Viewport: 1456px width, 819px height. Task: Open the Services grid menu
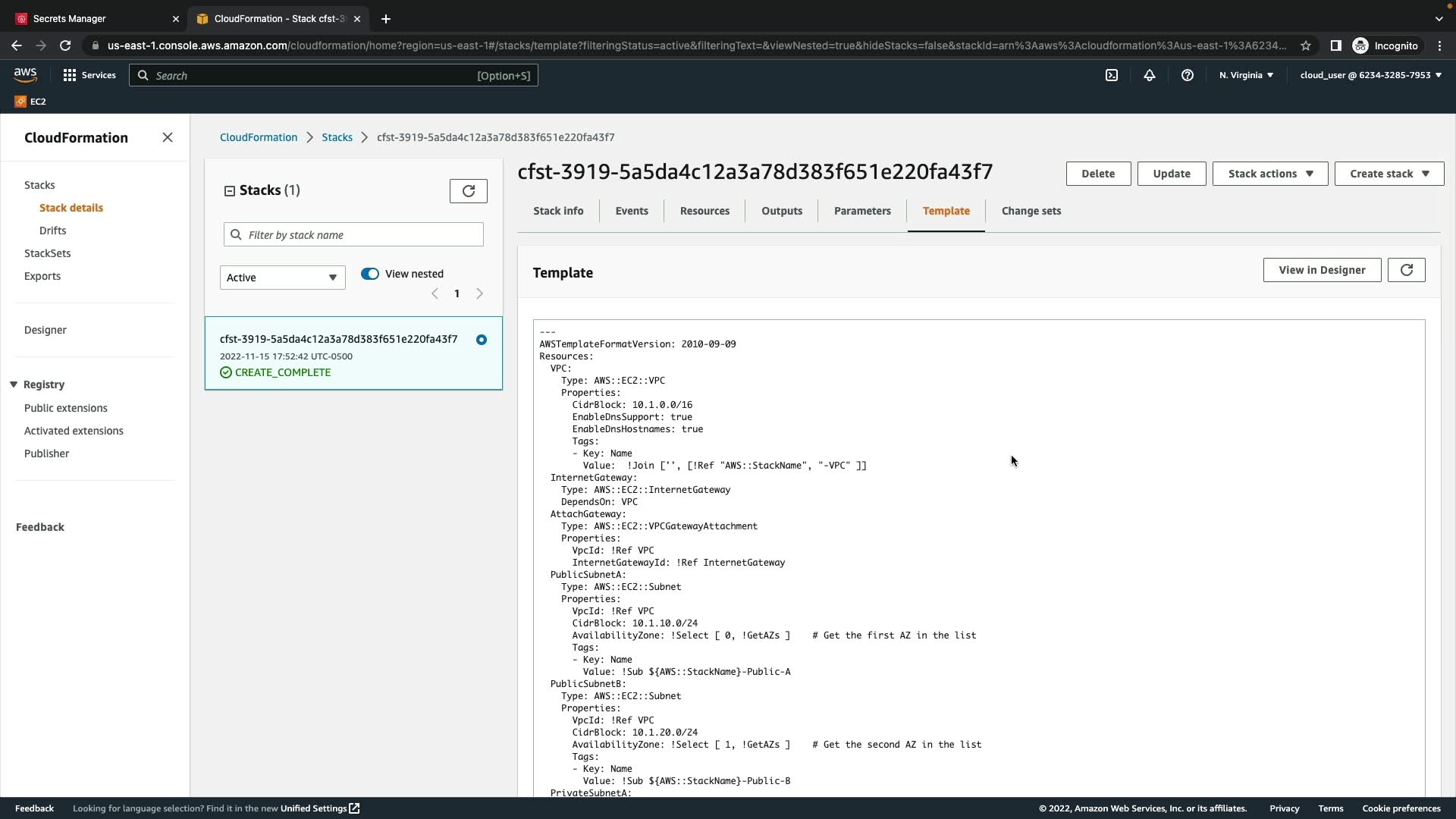pos(89,75)
